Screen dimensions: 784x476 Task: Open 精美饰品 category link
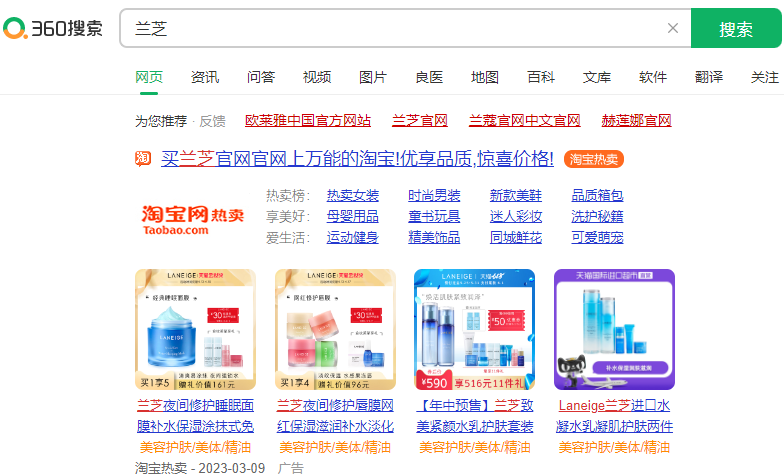pyautogui.click(x=434, y=238)
